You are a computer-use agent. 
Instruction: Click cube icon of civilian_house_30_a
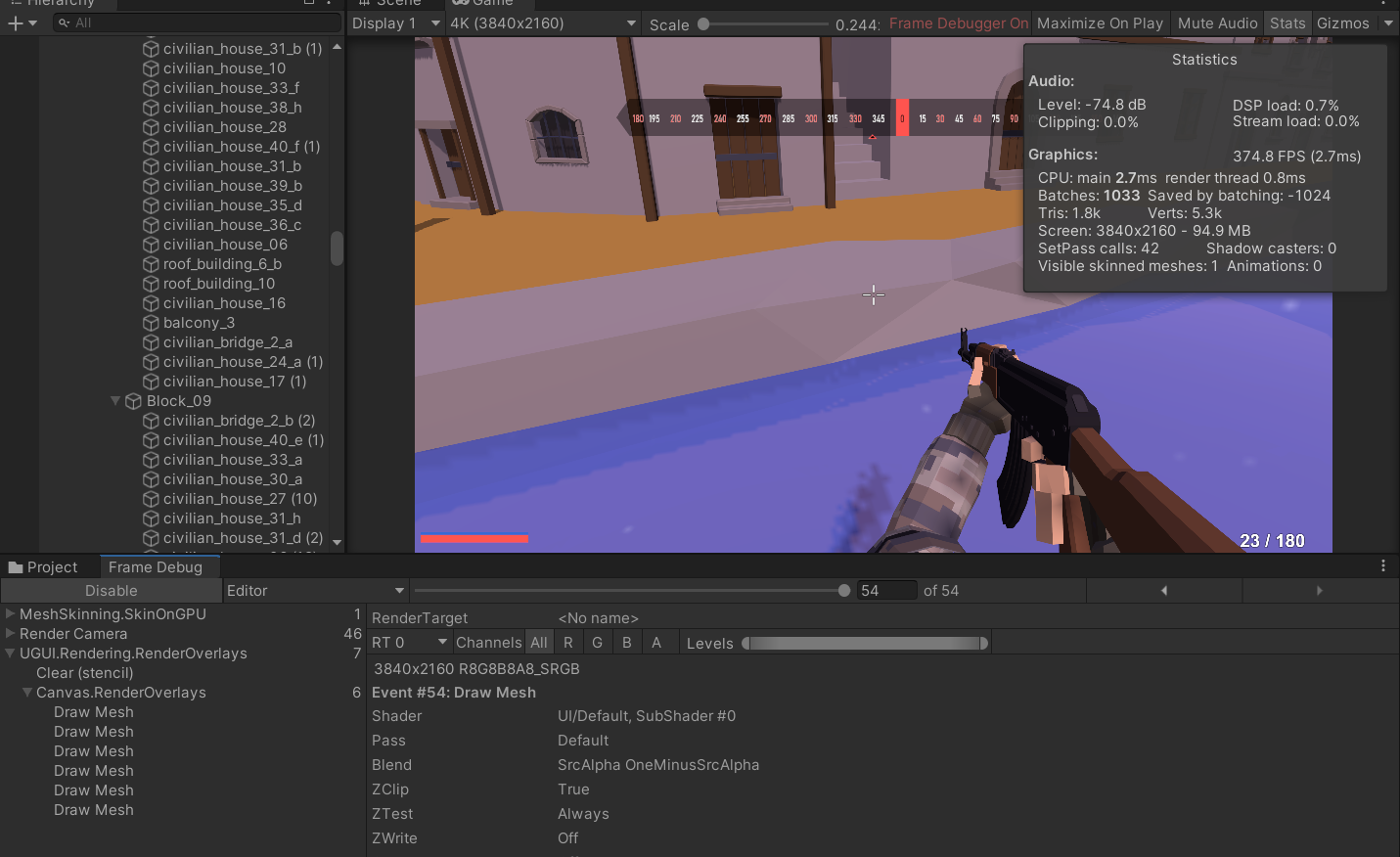[151, 479]
